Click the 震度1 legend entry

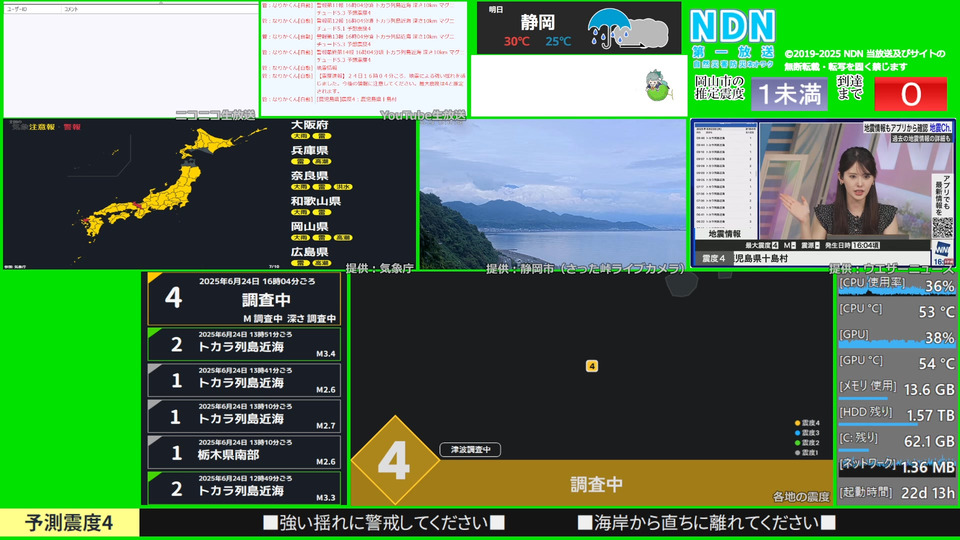point(807,452)
